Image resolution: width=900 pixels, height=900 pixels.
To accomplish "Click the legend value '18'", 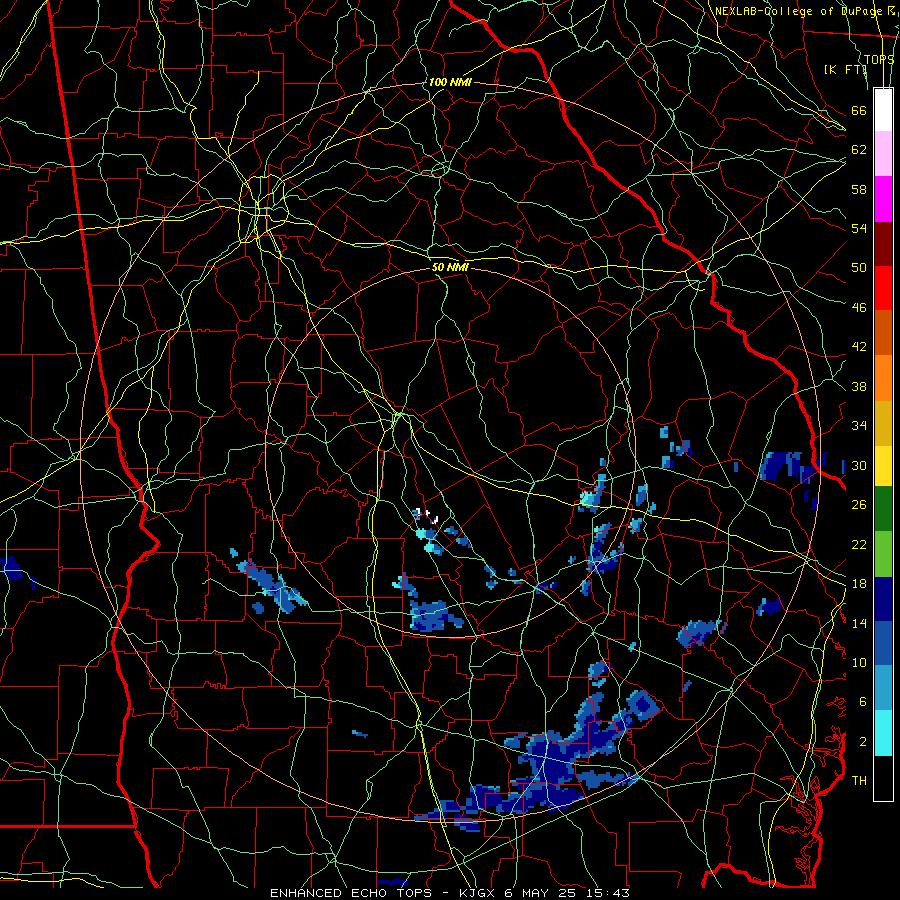I will [859, 584].
